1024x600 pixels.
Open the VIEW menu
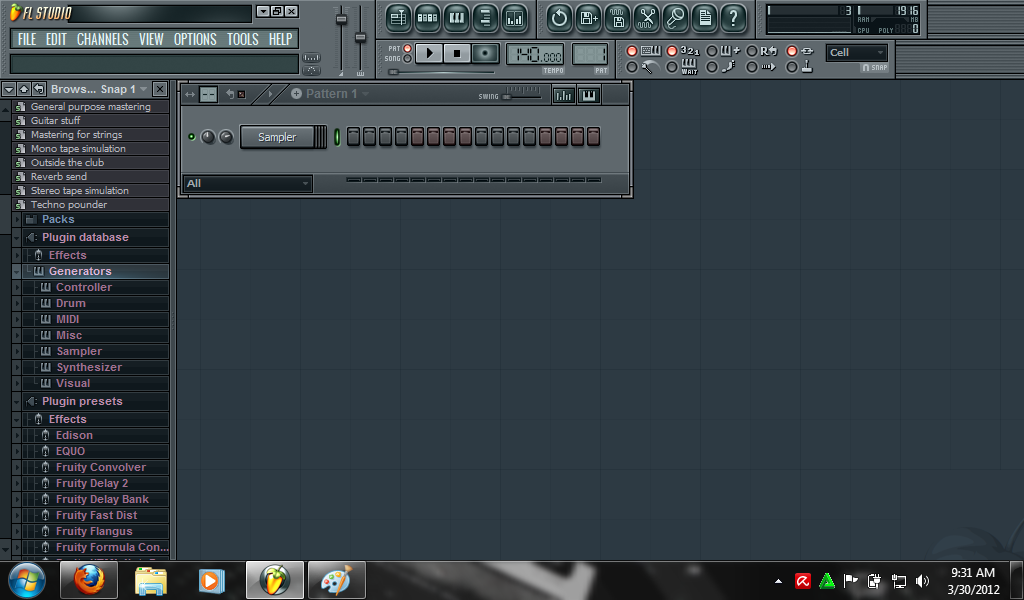pos(151,39)
